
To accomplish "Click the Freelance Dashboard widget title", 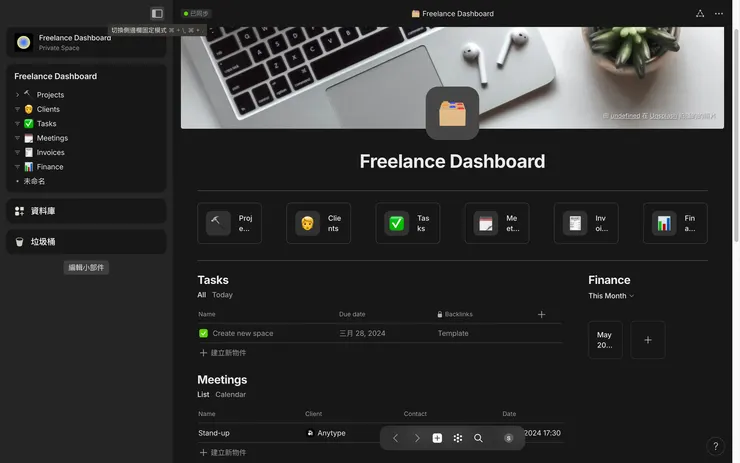I will [56, 76].
